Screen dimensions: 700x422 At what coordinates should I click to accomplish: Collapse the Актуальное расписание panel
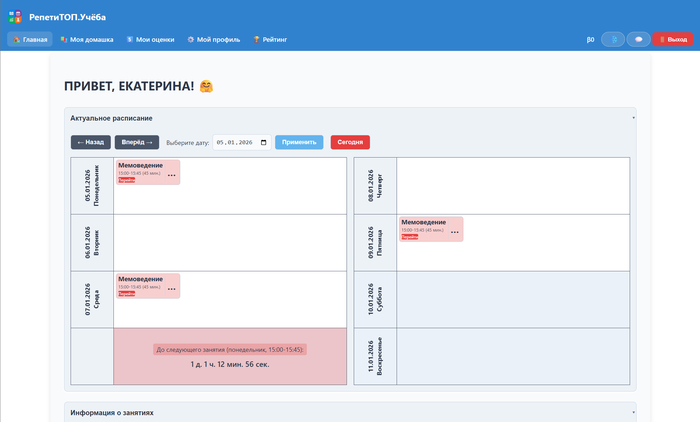pyautogui.click(x=633, y=118)
